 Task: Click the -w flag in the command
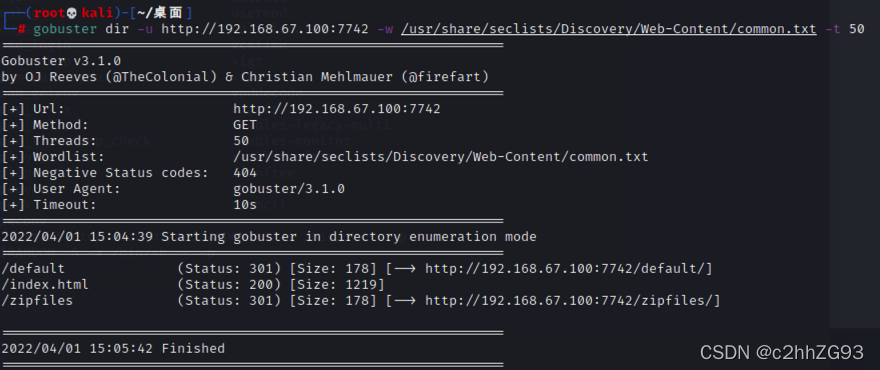385,29
